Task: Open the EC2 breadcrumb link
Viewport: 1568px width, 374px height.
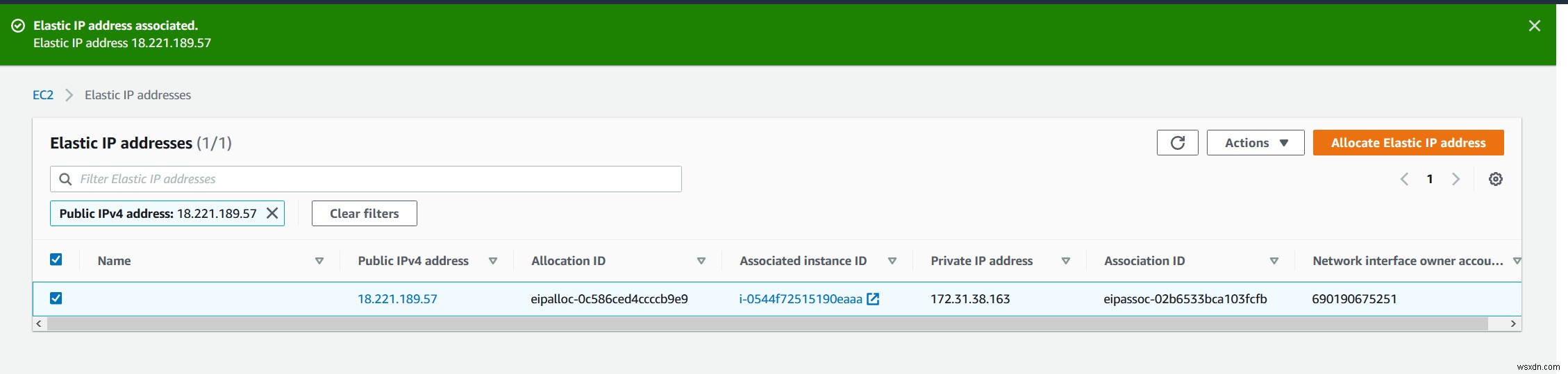Action: [x=43, y=95]
